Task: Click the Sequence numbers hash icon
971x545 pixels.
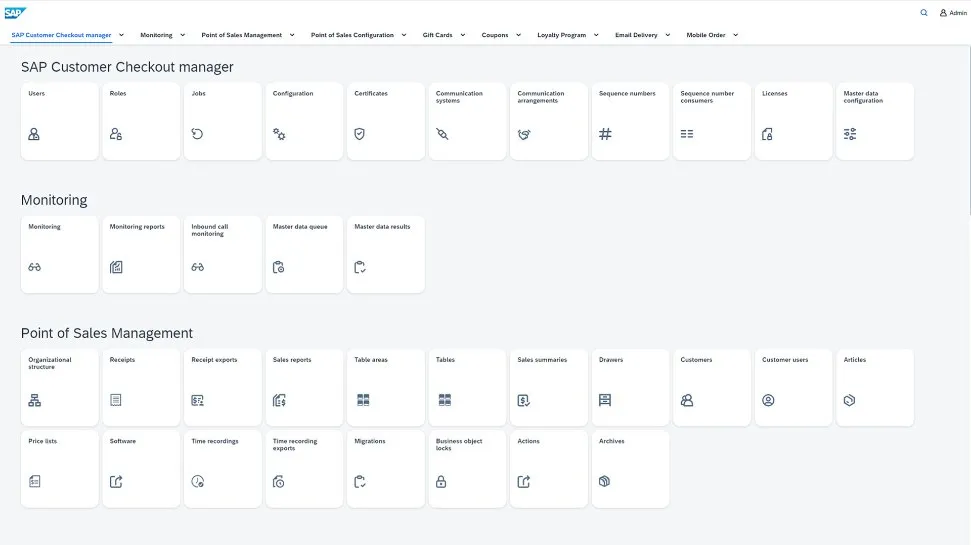Action: (x=605, y=134)
